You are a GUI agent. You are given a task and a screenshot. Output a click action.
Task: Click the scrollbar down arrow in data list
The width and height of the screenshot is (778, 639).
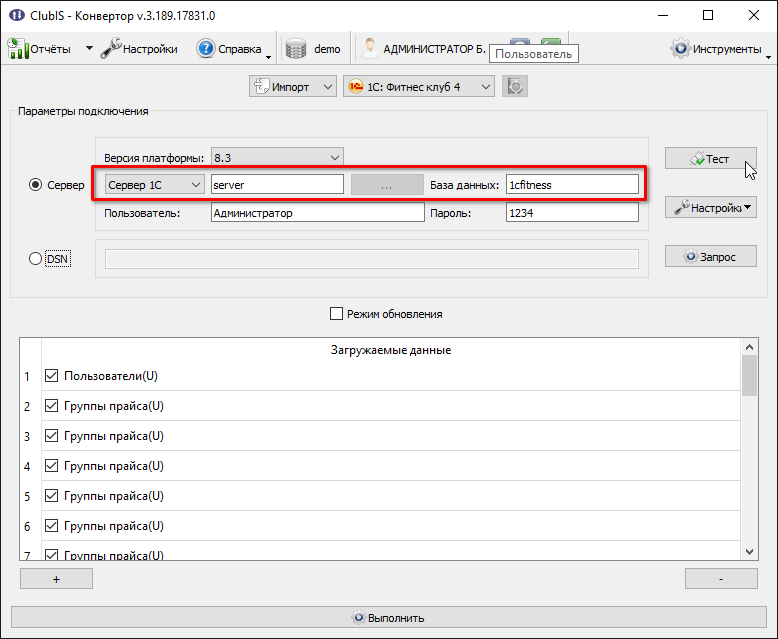(749, 552)
